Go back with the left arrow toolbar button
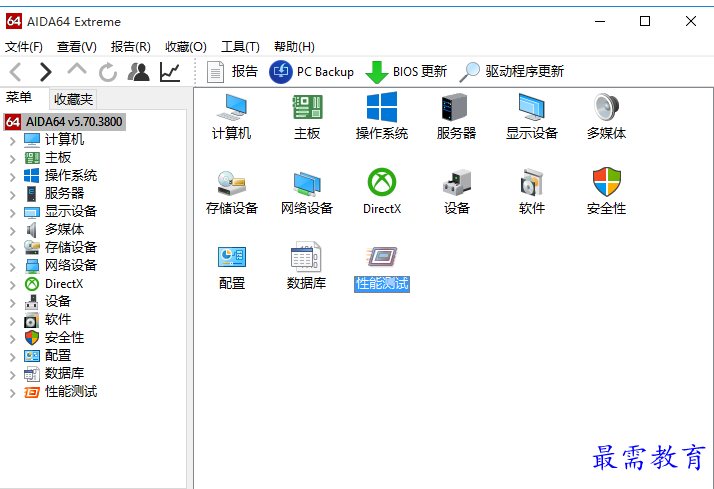The width and height of the screenshot is (714, 489). [16, 72]
